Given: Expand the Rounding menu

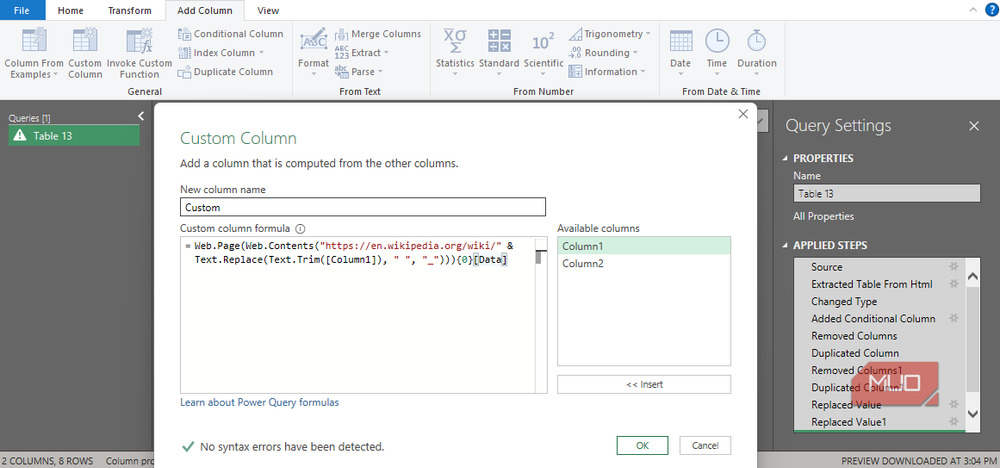Looking at the screenshot, I should click(x=603, y=53).
